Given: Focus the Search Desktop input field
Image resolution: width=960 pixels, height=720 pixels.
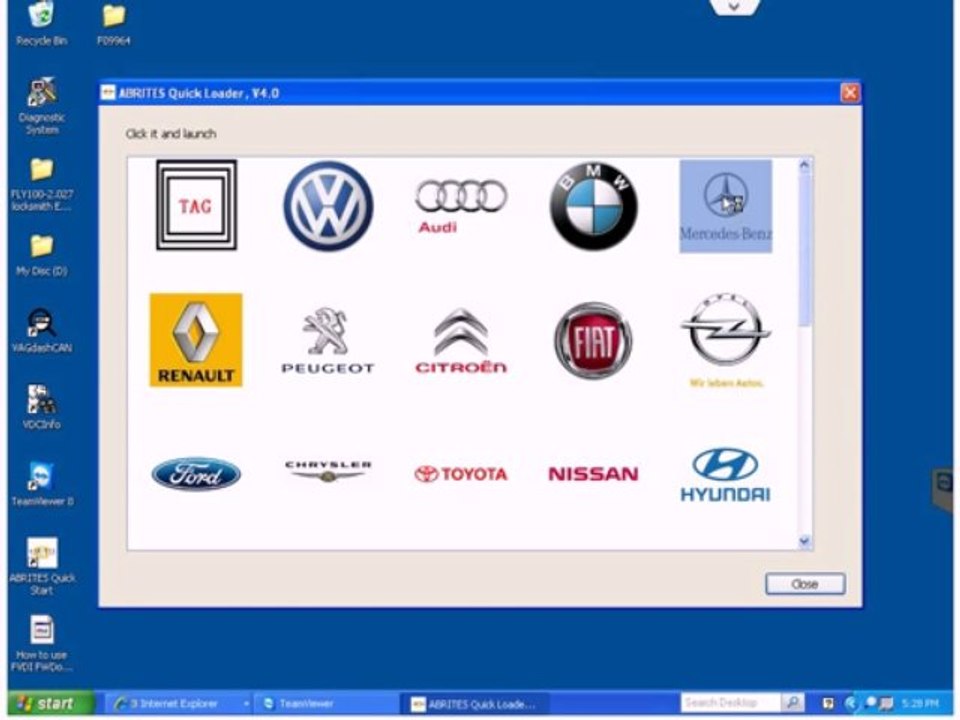Looking at the screenshot, I should (x=730, y=703).
